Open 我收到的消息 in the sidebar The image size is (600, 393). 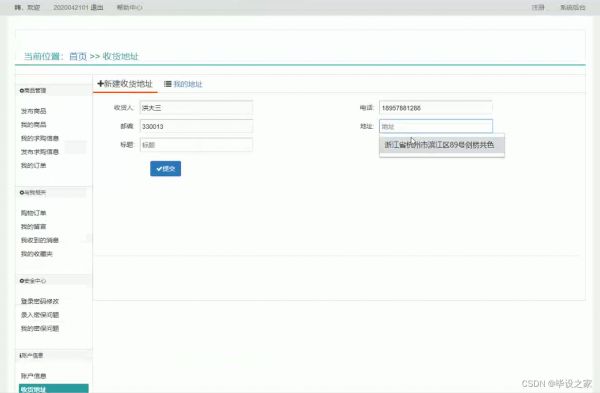(40, 240)
